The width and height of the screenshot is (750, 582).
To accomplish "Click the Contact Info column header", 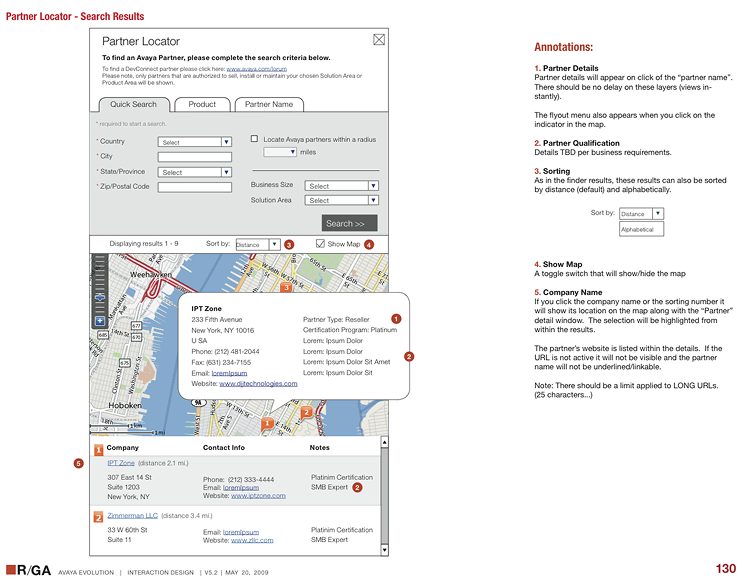I will tap(224, 448).
